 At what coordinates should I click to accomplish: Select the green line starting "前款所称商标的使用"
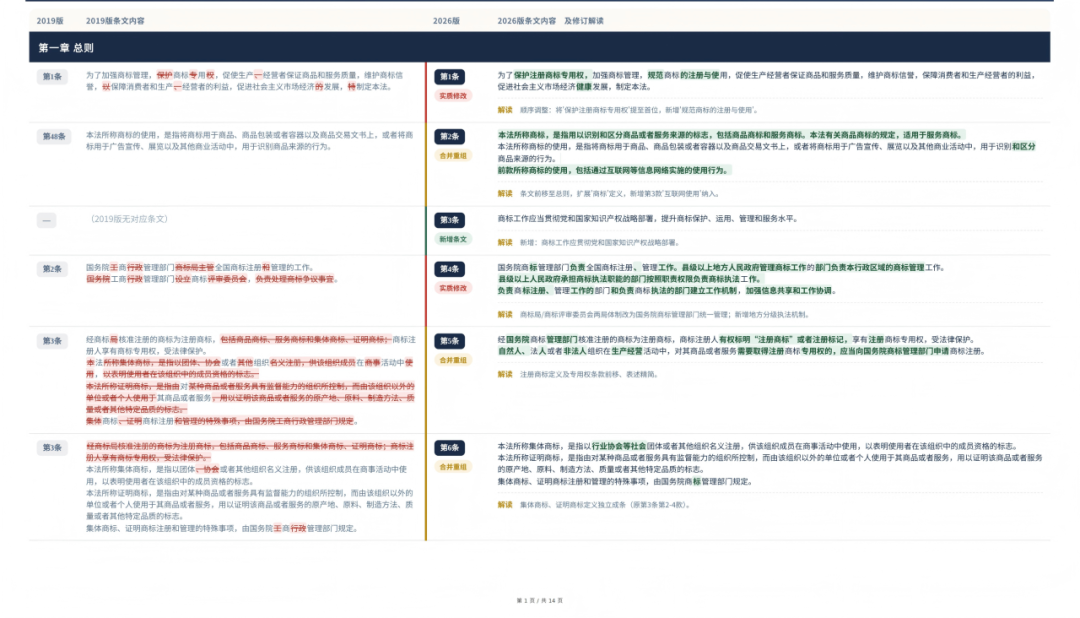pos(612,170)
